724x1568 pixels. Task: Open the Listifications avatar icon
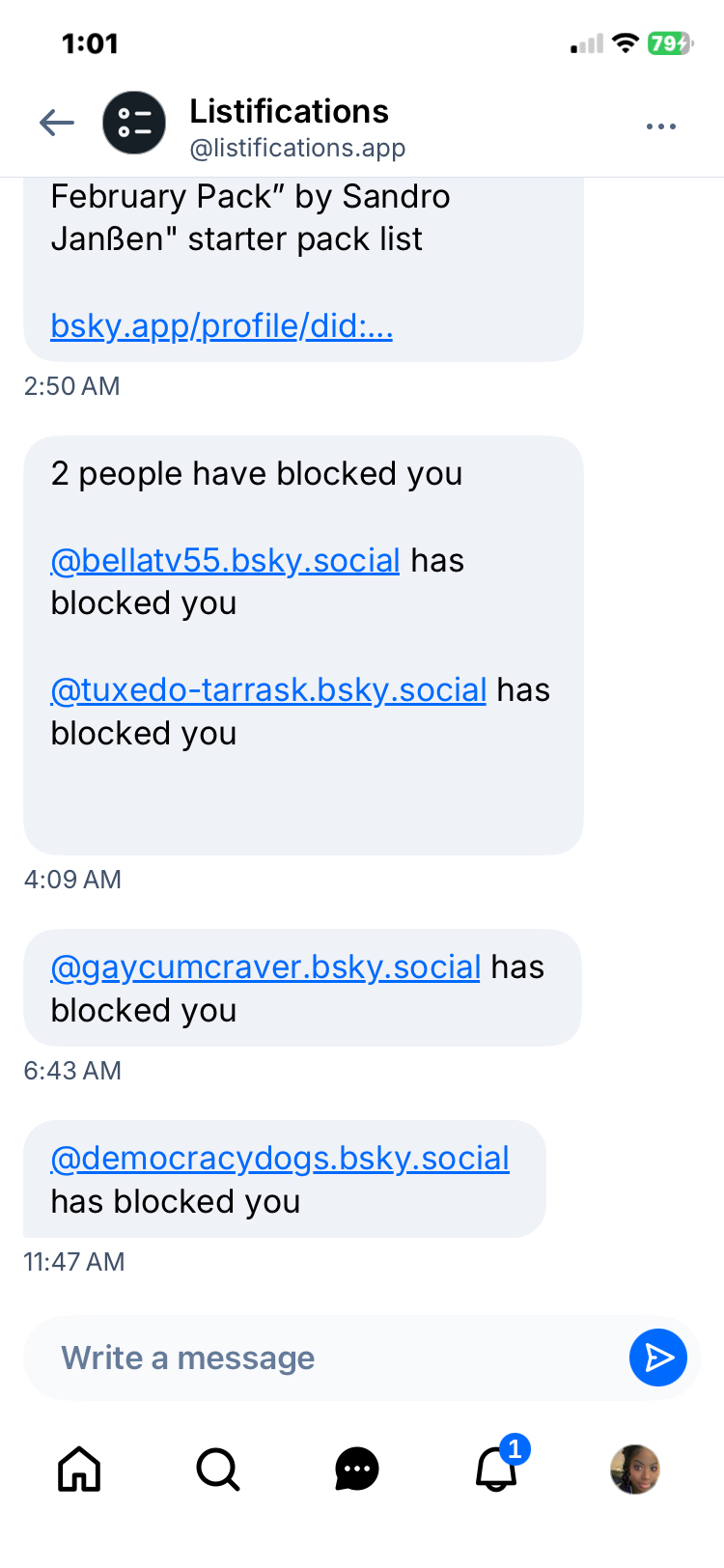click(x=134, y=123)
